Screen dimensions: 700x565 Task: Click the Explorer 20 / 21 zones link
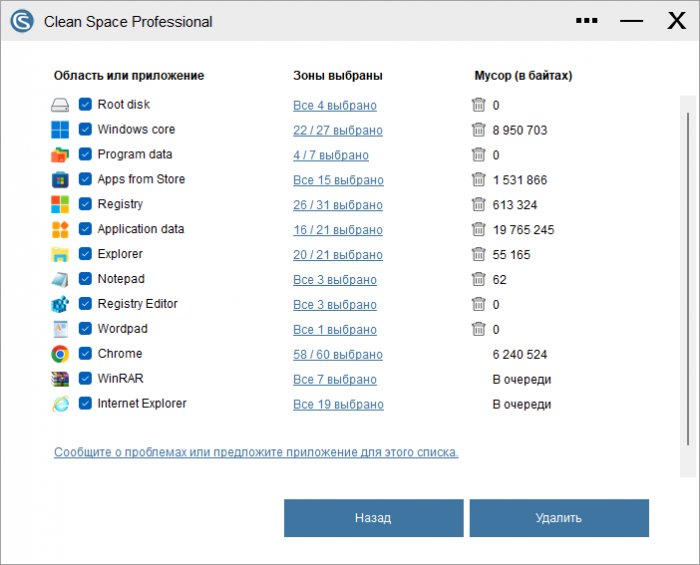coord(337,255)
